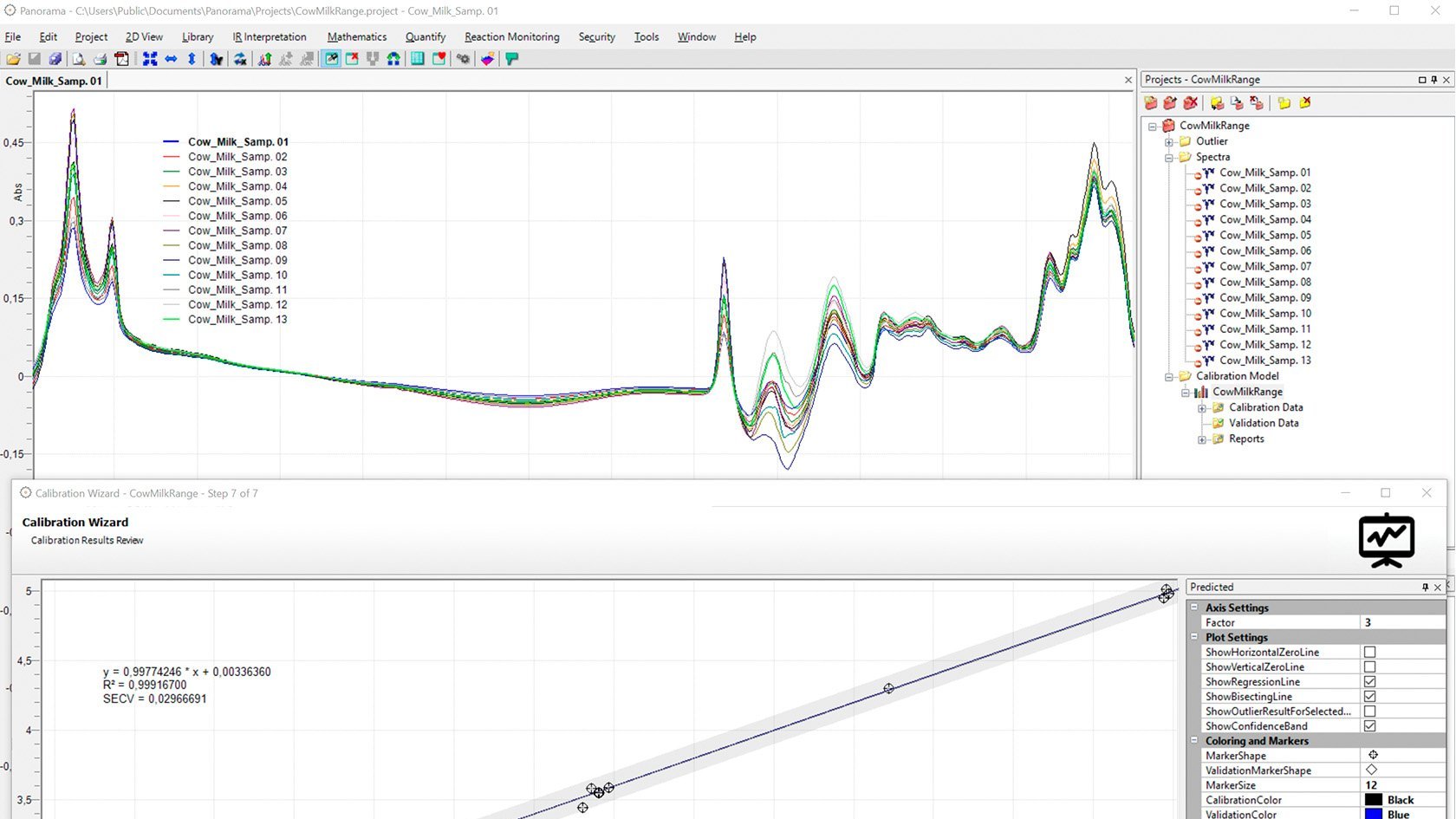This screenshot has width=1456, height=819.
Task: Select Cow_Milk_Samp. 07 in project tree
Action: 1265,266
